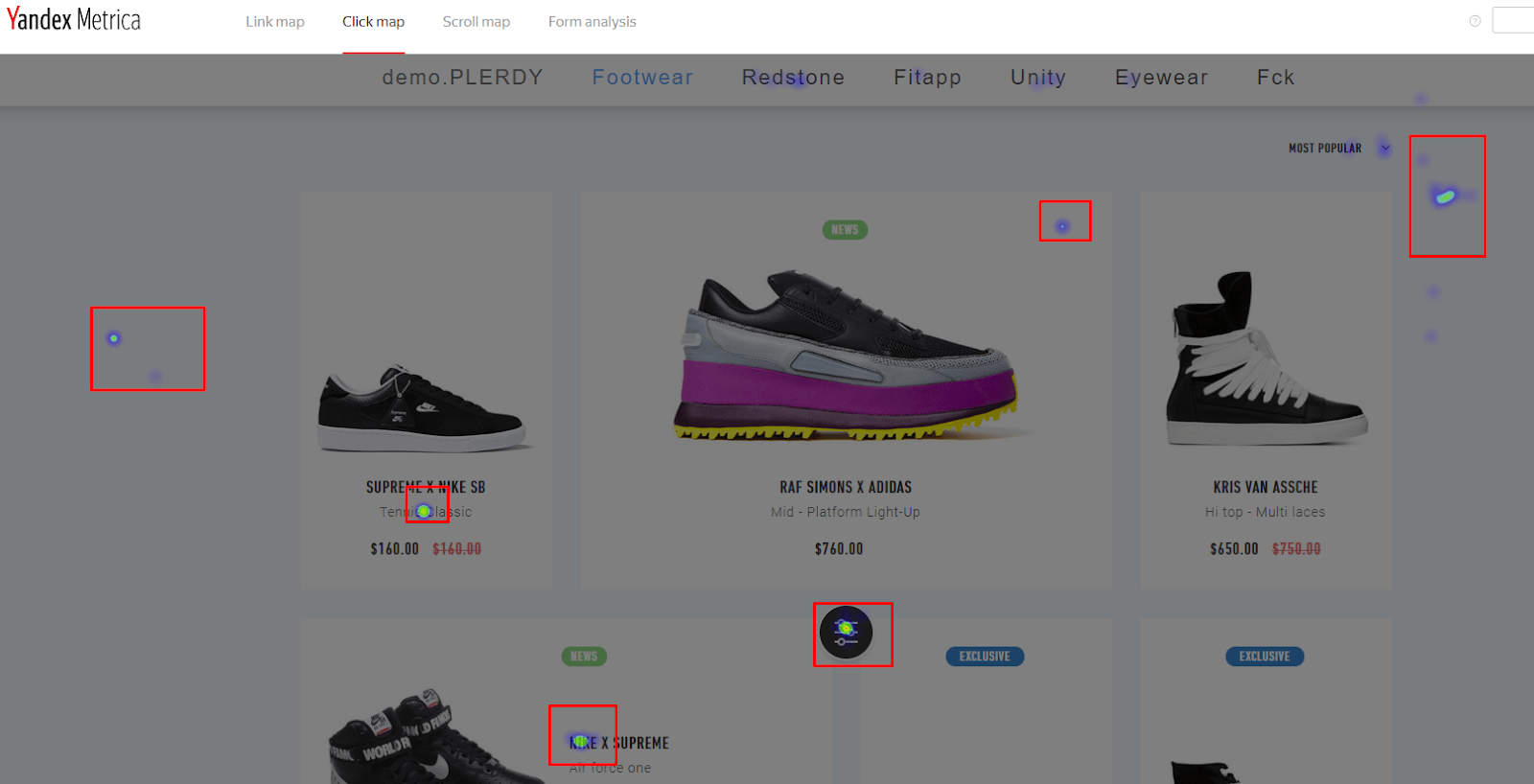Click the Yandex Metrica logo

(73, 19)
